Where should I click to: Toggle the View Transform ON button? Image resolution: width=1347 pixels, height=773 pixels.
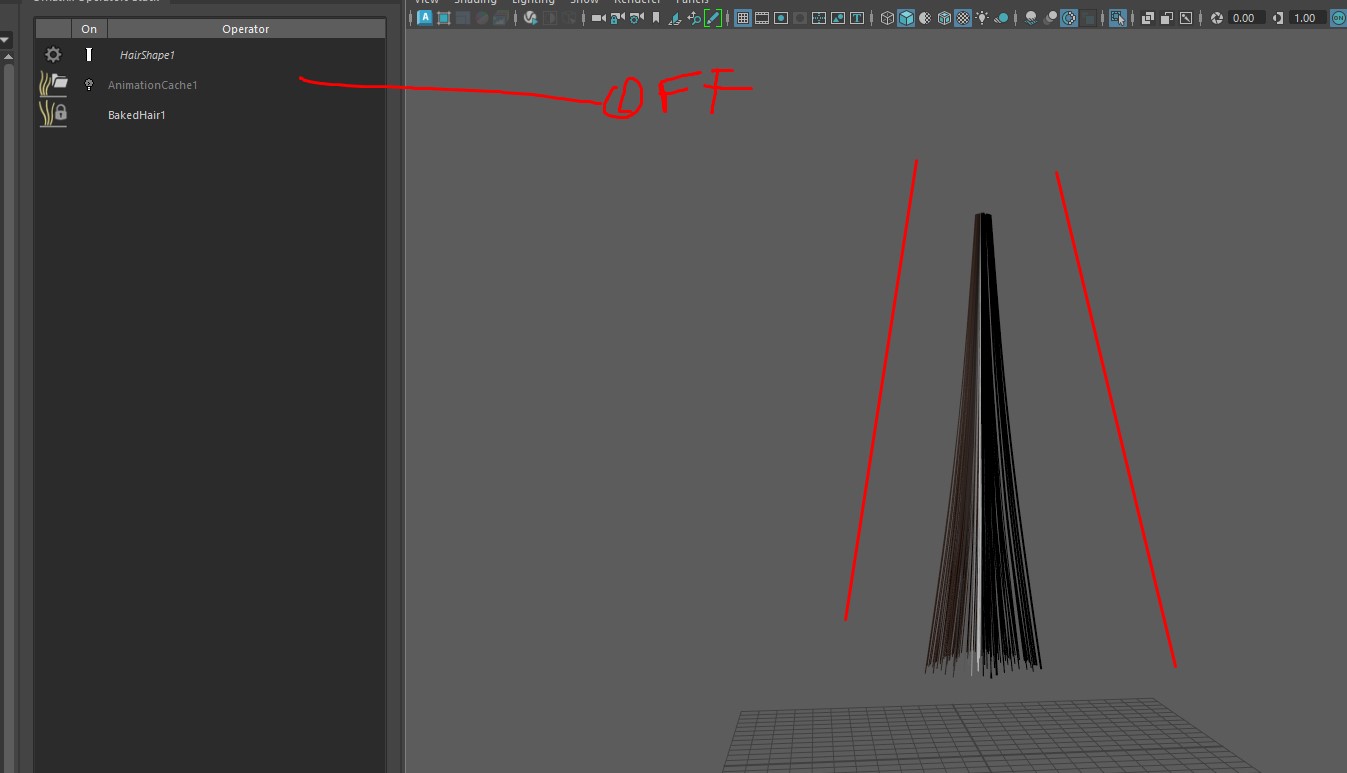pos(1338,18)
